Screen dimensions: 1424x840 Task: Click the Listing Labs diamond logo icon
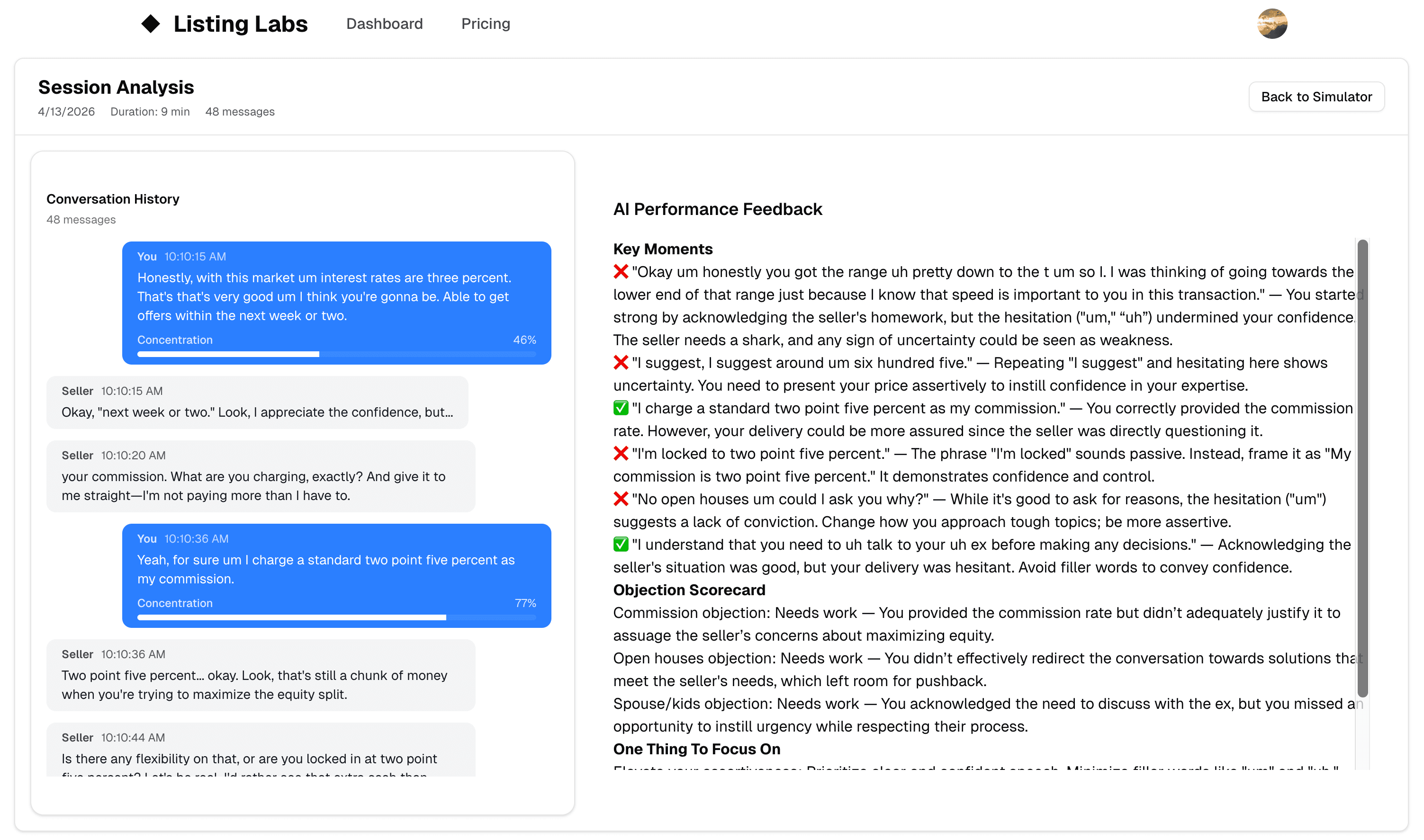[x=151, y=24]
